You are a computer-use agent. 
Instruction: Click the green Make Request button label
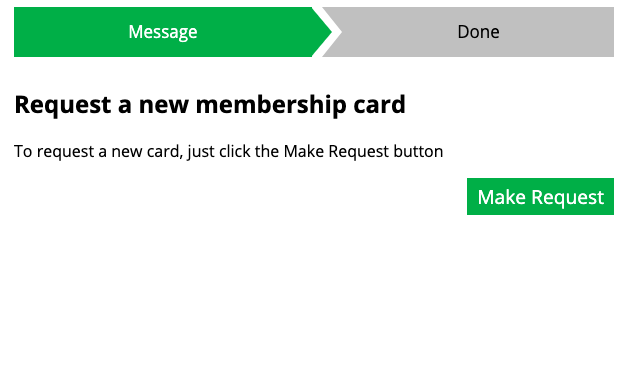[x=540, y=197]
